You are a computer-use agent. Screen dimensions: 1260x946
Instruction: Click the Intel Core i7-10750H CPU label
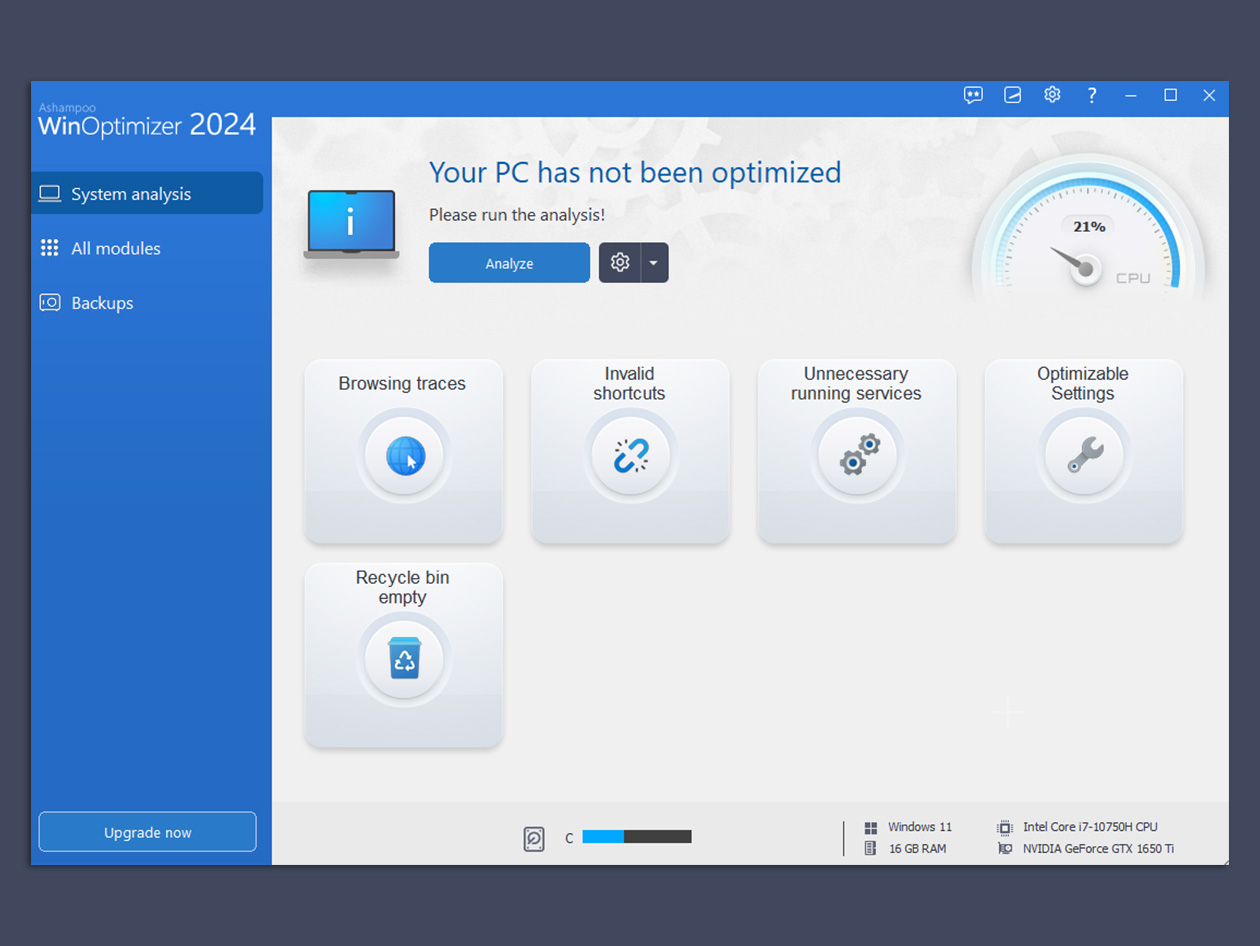1090,827
